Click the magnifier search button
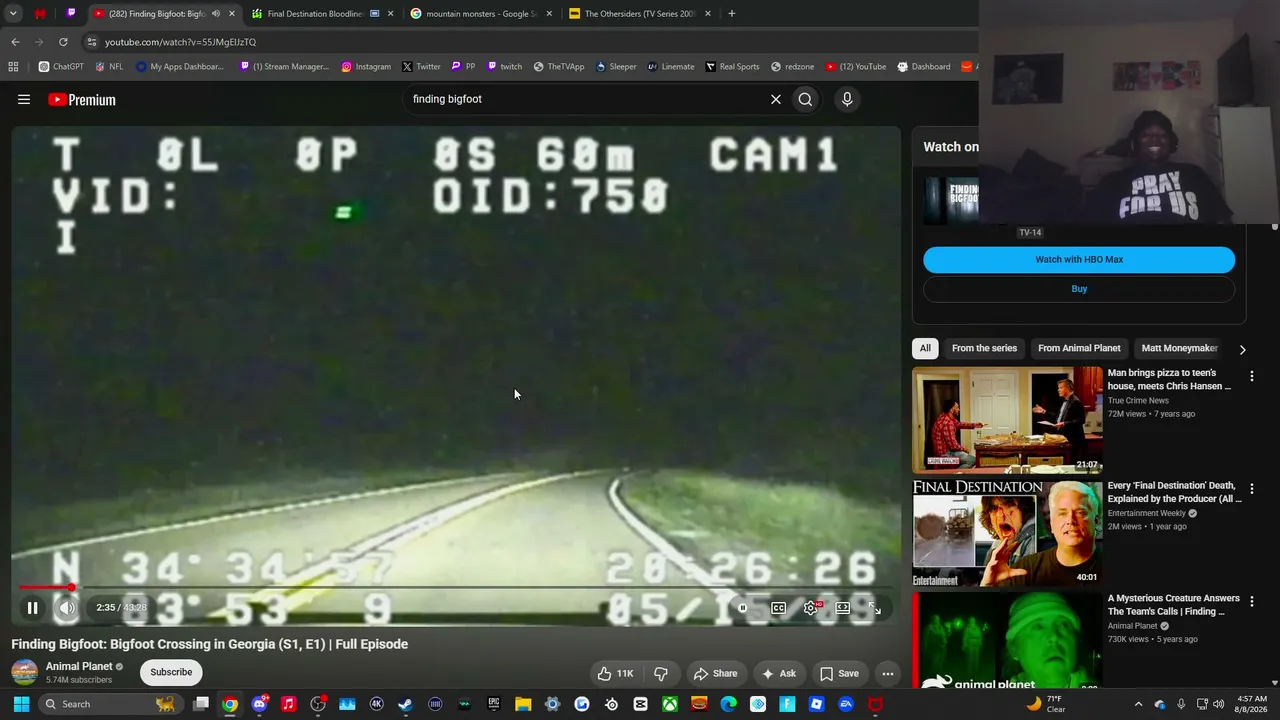Viewport: 1280px width, 720px height. (805, 99)
